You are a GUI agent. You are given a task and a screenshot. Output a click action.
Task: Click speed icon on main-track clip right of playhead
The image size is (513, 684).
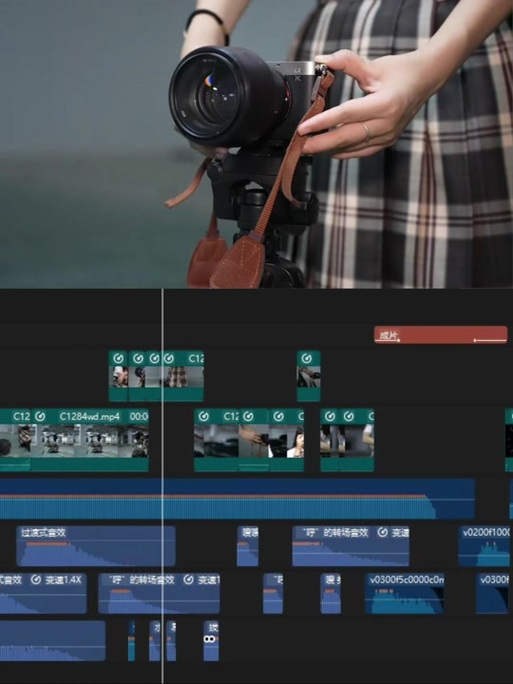point(204,417)
